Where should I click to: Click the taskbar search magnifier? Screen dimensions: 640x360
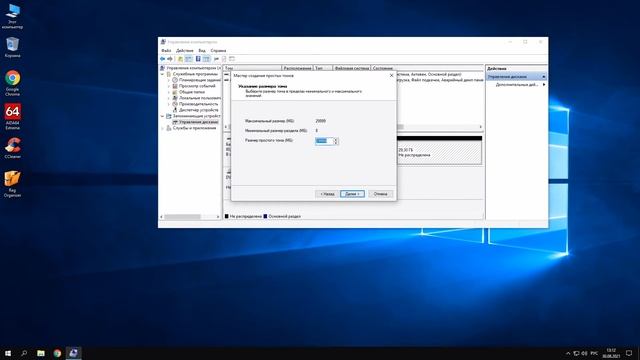point(24,353)
